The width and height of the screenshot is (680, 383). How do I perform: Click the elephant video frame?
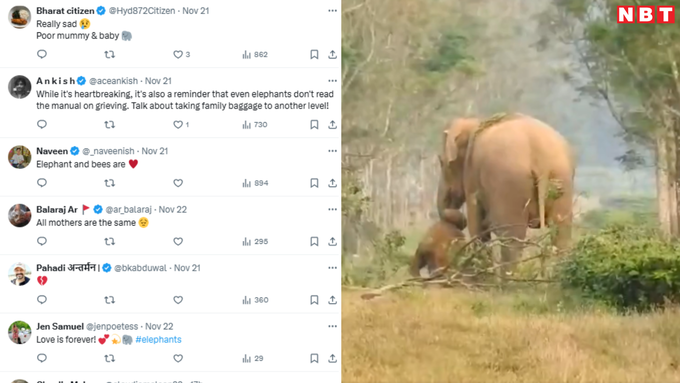point(511,191)
